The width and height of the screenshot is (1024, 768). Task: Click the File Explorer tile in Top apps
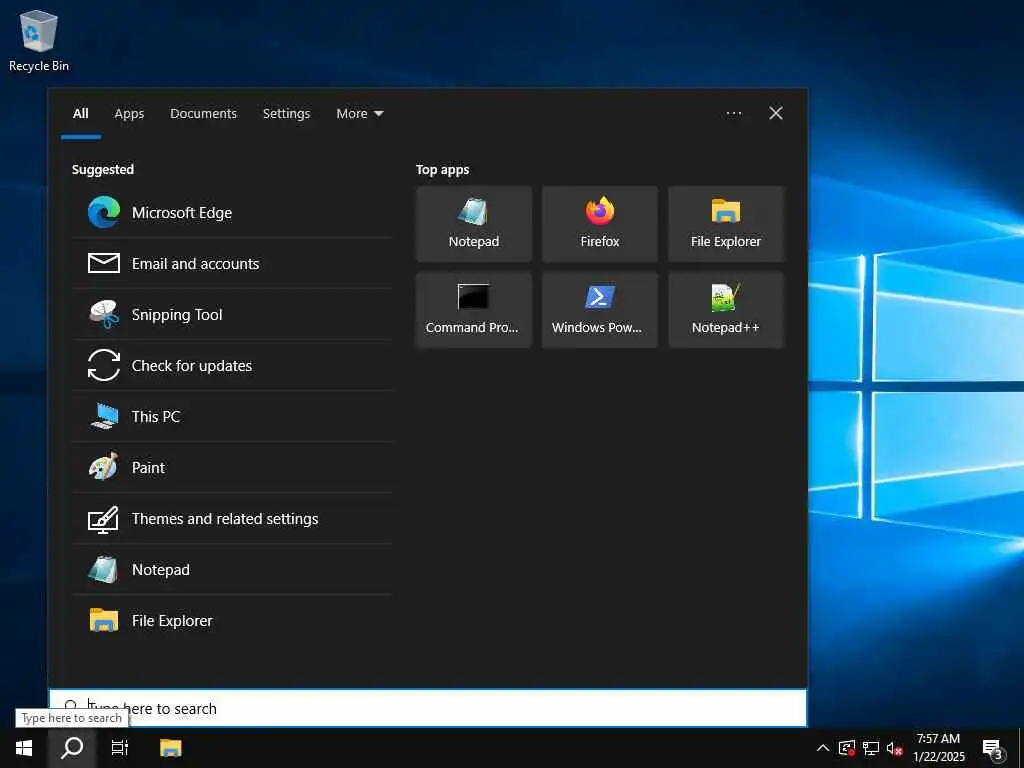[x=726, y=224]
